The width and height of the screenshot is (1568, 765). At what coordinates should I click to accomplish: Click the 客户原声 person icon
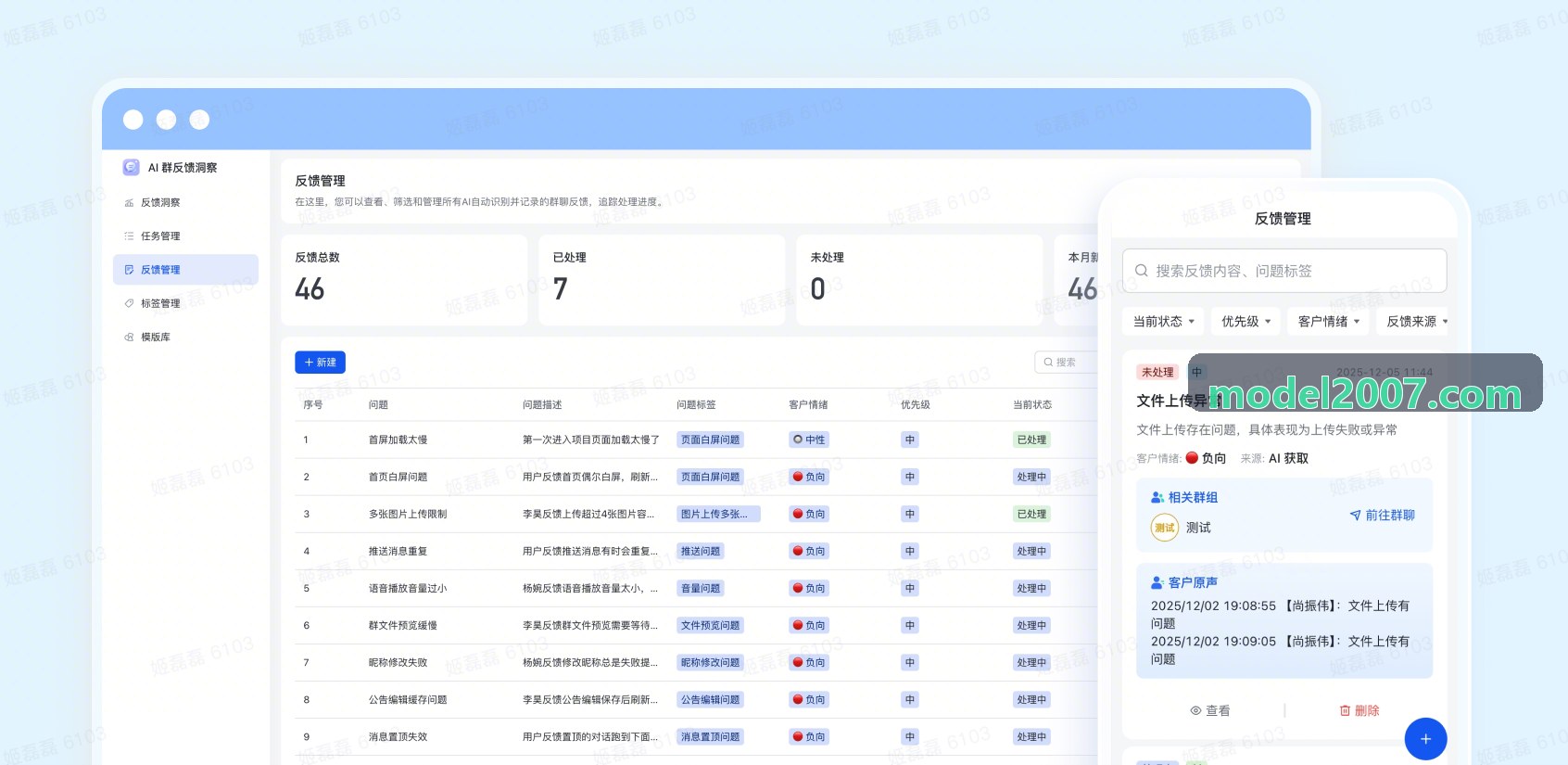[1157, 583]
